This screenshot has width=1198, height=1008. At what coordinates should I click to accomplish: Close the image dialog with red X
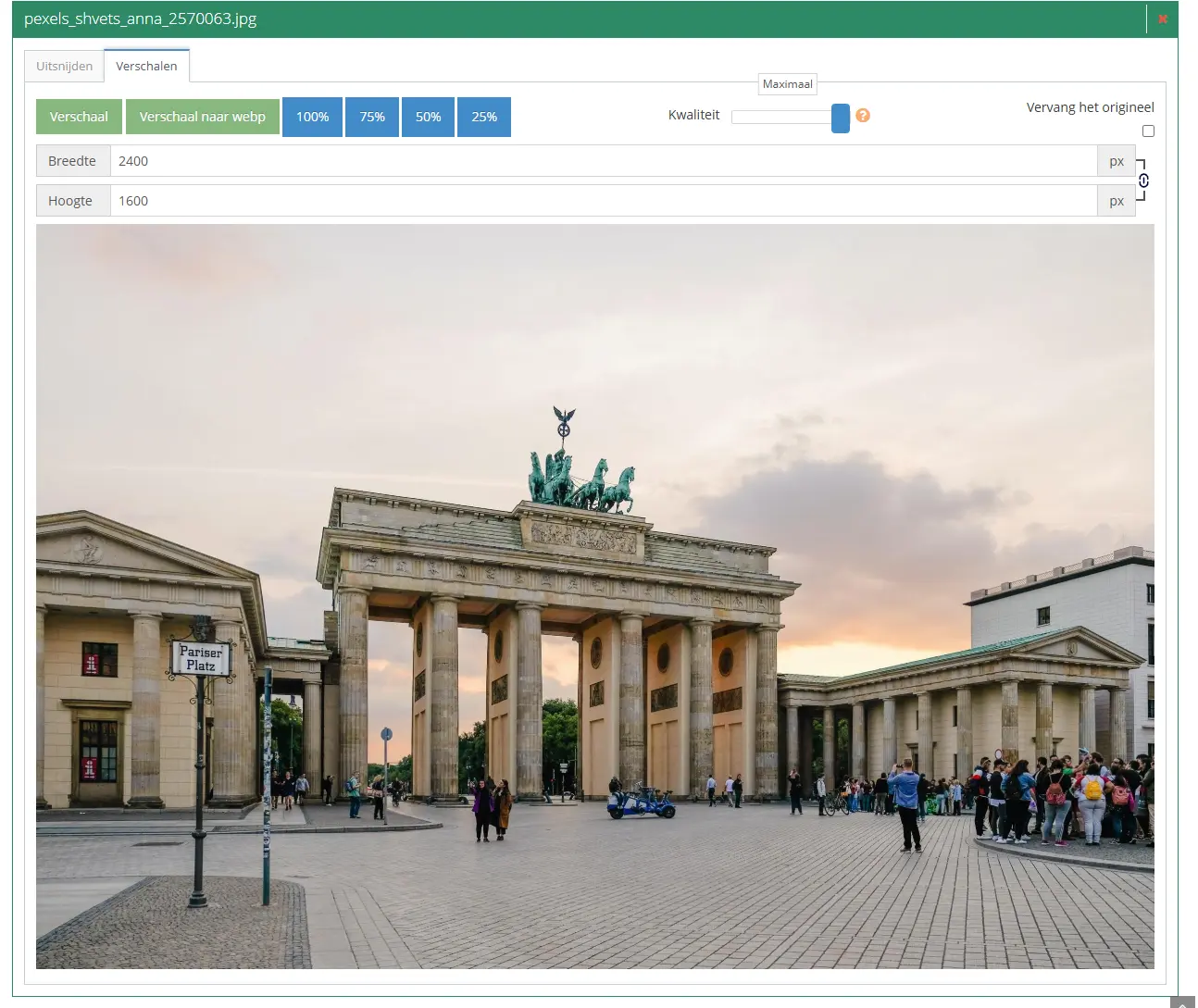[1163, 19]
